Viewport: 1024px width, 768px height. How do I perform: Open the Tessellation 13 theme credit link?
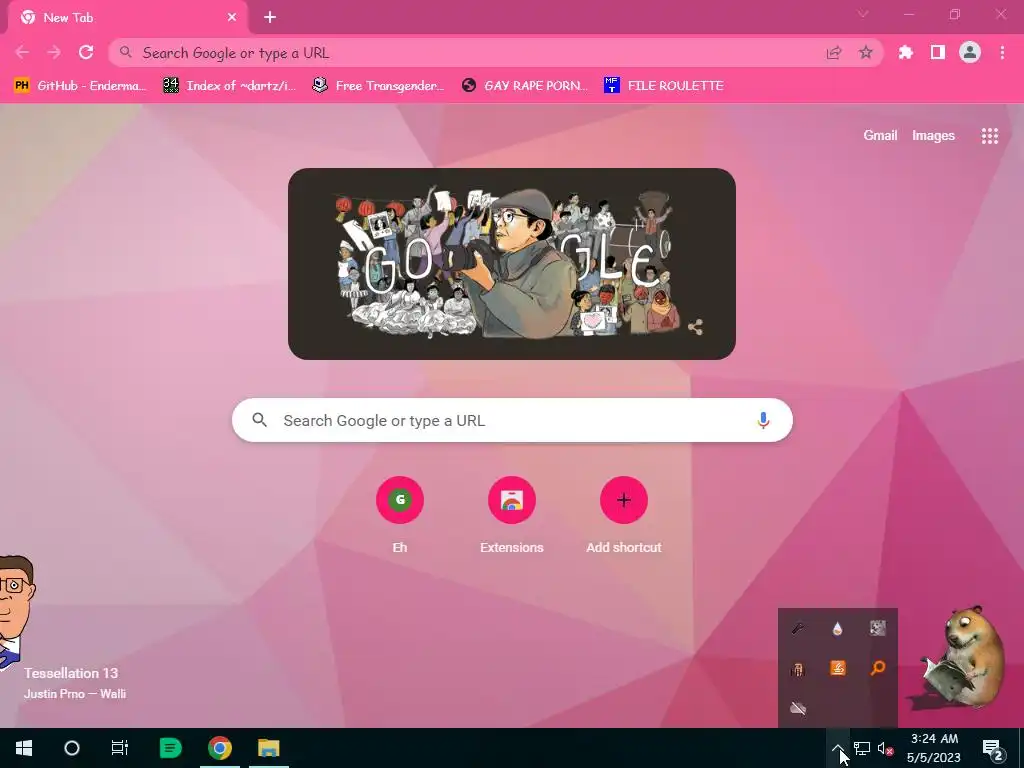(71, 673)
